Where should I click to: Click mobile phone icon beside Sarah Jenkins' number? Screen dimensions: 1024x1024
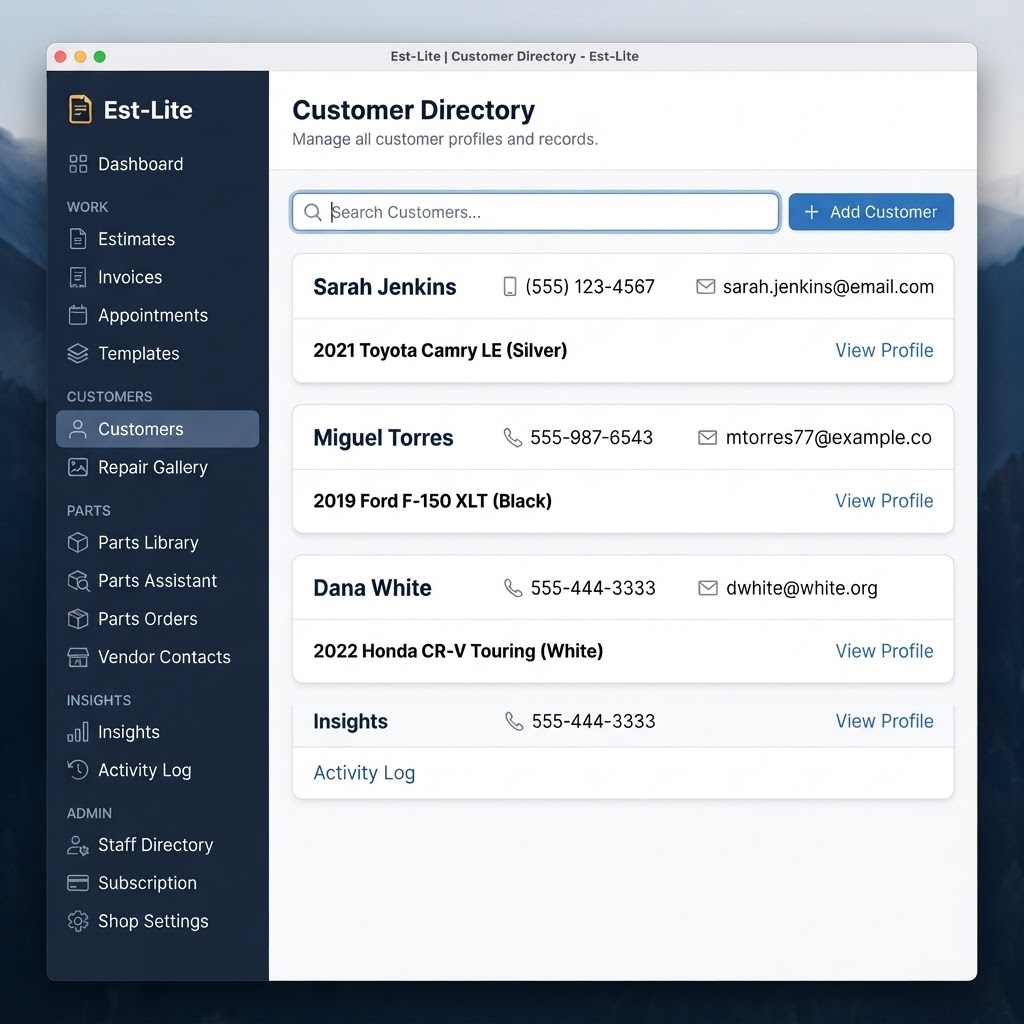[x=509, y=287]
